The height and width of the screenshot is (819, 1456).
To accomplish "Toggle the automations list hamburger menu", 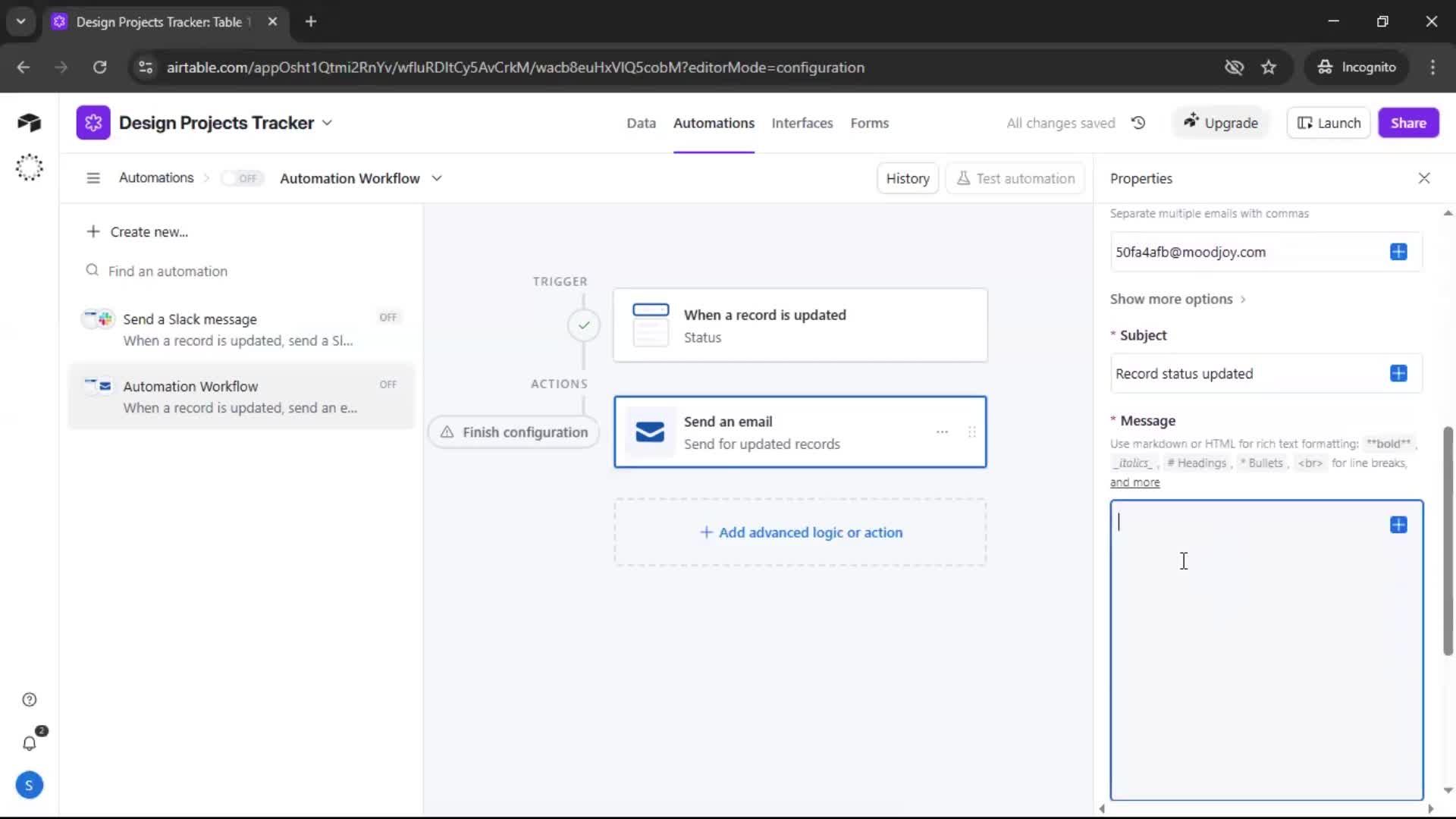I will (93, 178).
